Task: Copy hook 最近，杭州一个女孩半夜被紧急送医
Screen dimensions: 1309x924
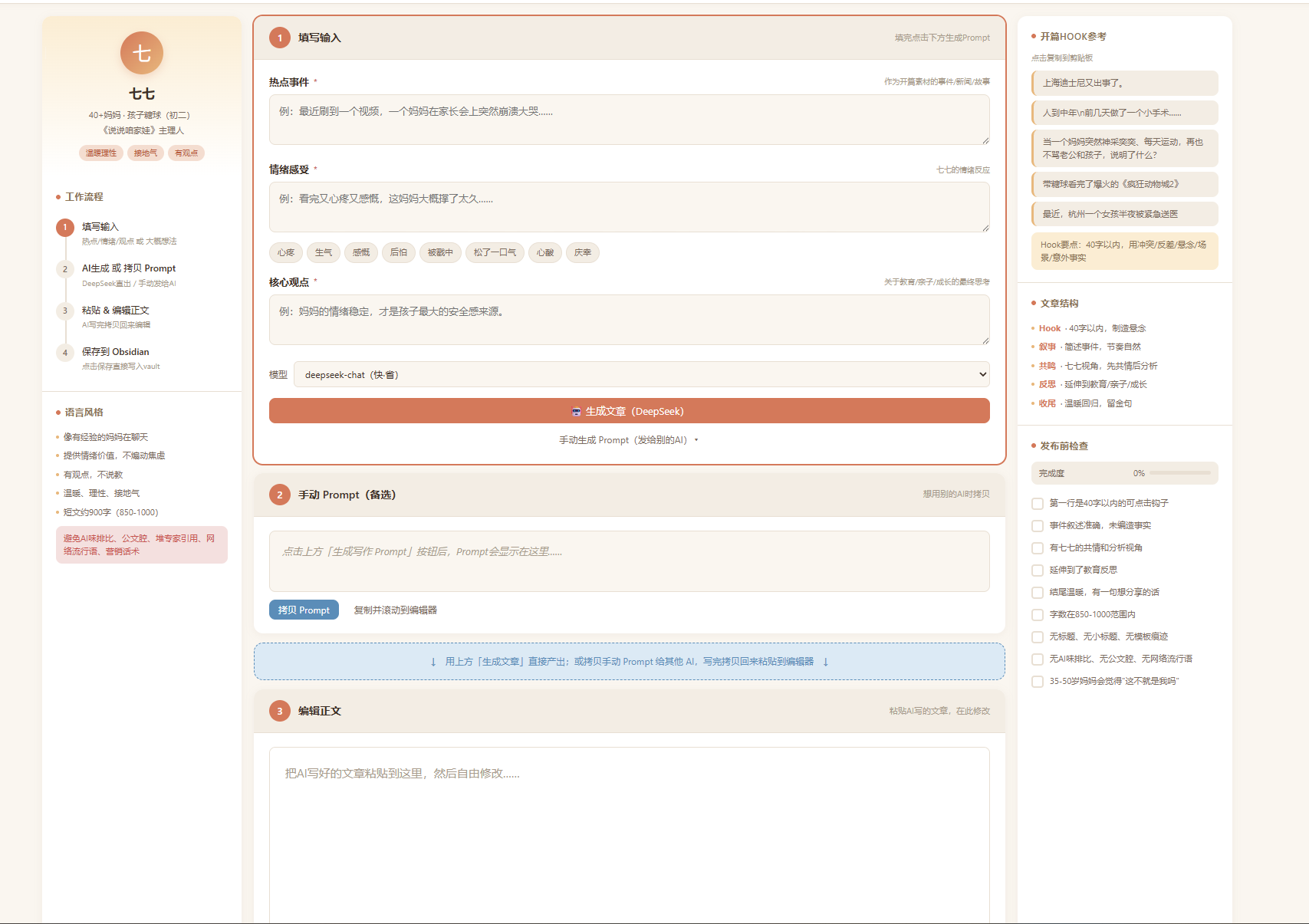Action: pos(1125,214)
